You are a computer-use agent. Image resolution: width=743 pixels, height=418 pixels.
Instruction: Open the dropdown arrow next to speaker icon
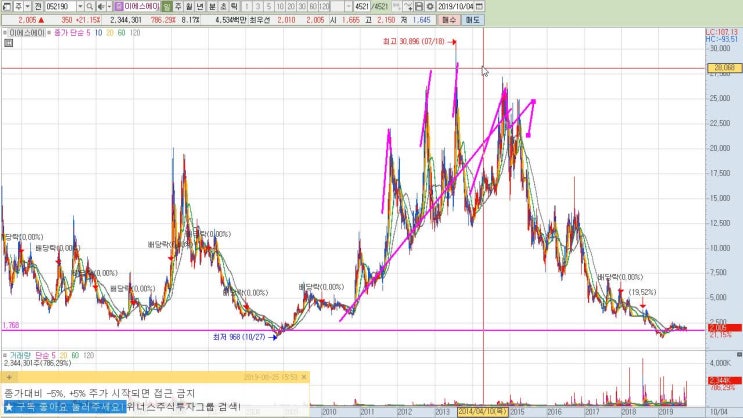109,7
